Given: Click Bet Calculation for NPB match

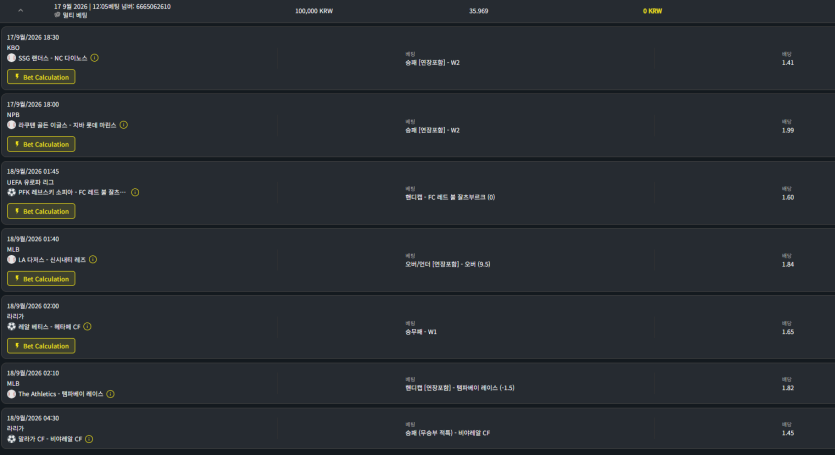Looking at the screenshot, I should (41, 144).
